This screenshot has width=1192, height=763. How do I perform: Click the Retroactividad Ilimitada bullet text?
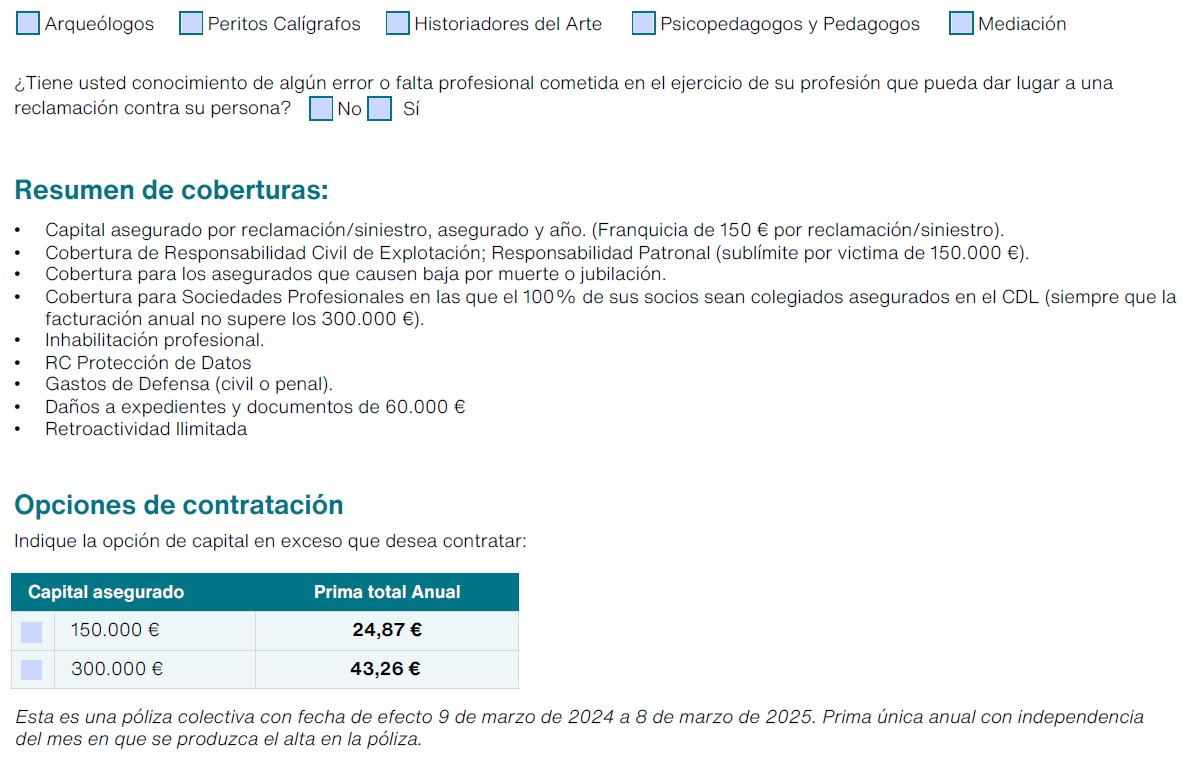(146, 429)
